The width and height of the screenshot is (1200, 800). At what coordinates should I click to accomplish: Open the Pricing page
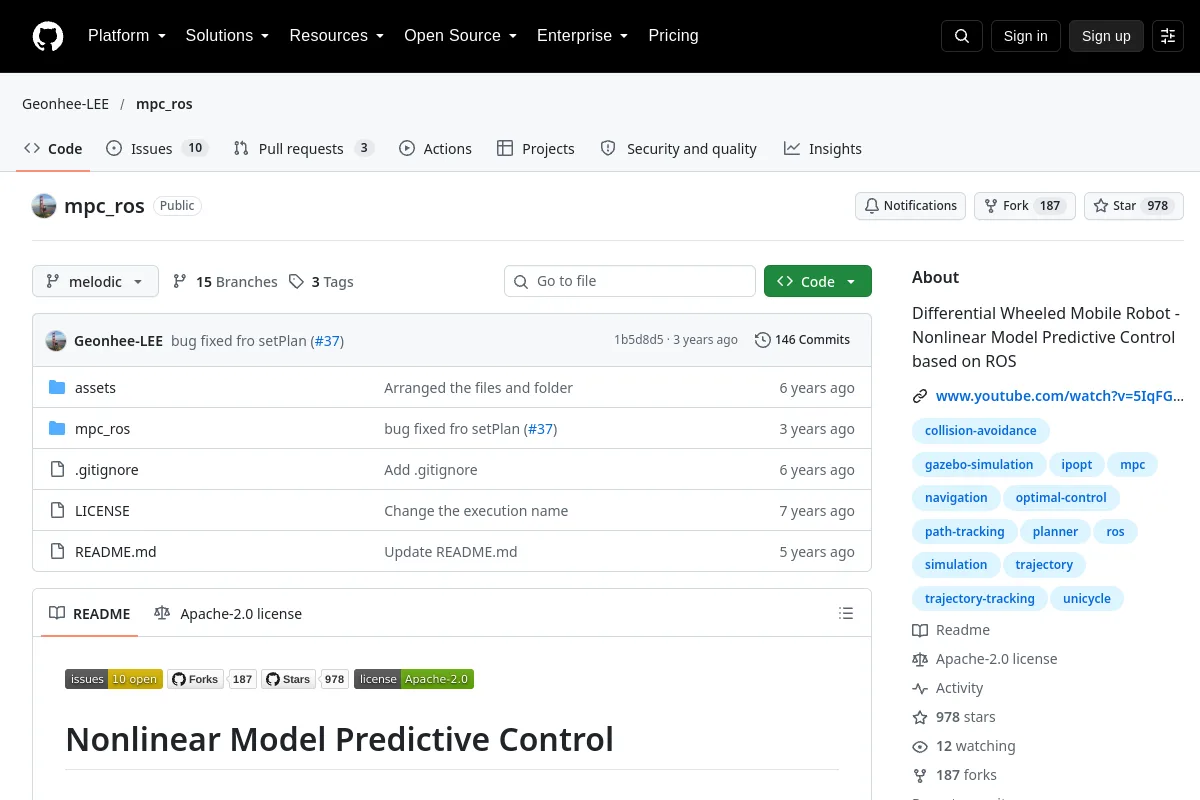click(673, 36)
